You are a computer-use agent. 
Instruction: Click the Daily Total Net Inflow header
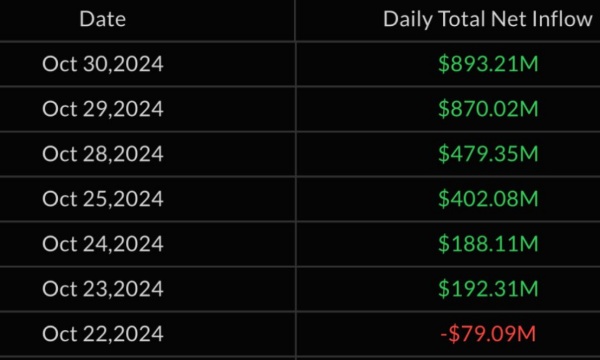(x=488, y=20)
